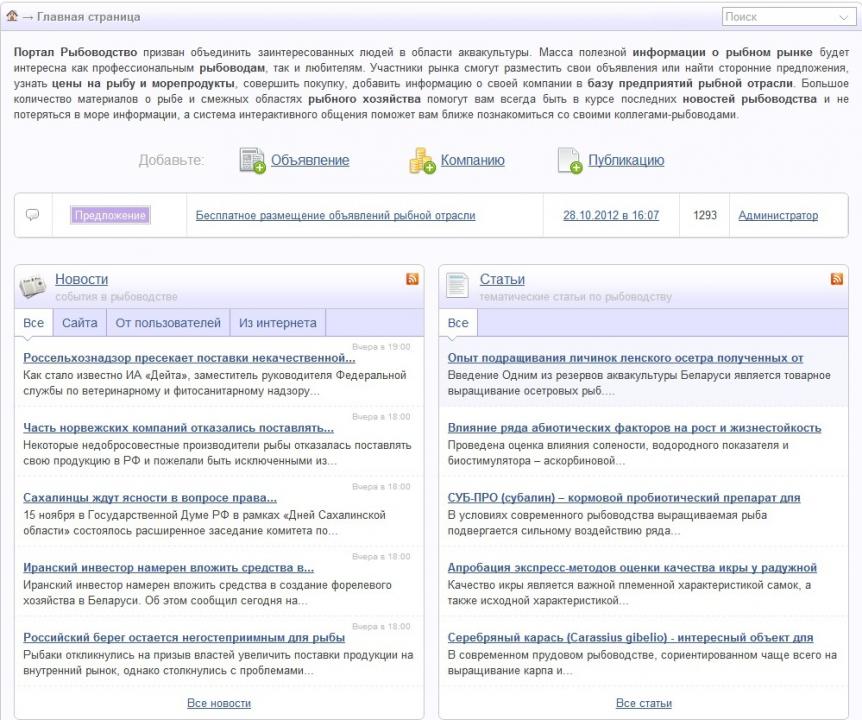Image resolution: width=862 pixels, height=720 pixels.
Task: Open the RSS feed for Статьи
Action: [837, 279]
